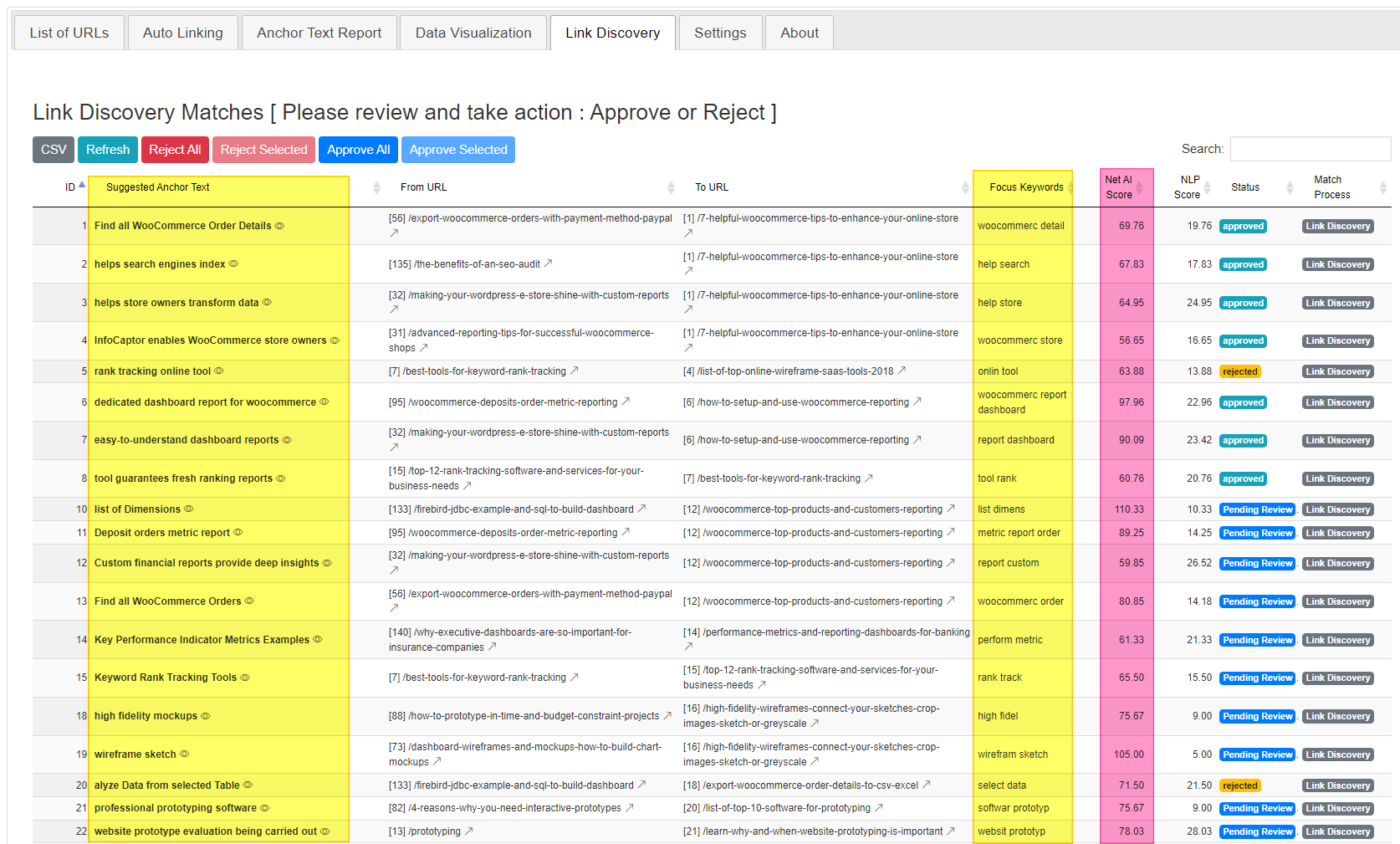Click eye icon beside 'professional prototyping software'
This screenshot has height=844, width=1400.
point(265,808)
